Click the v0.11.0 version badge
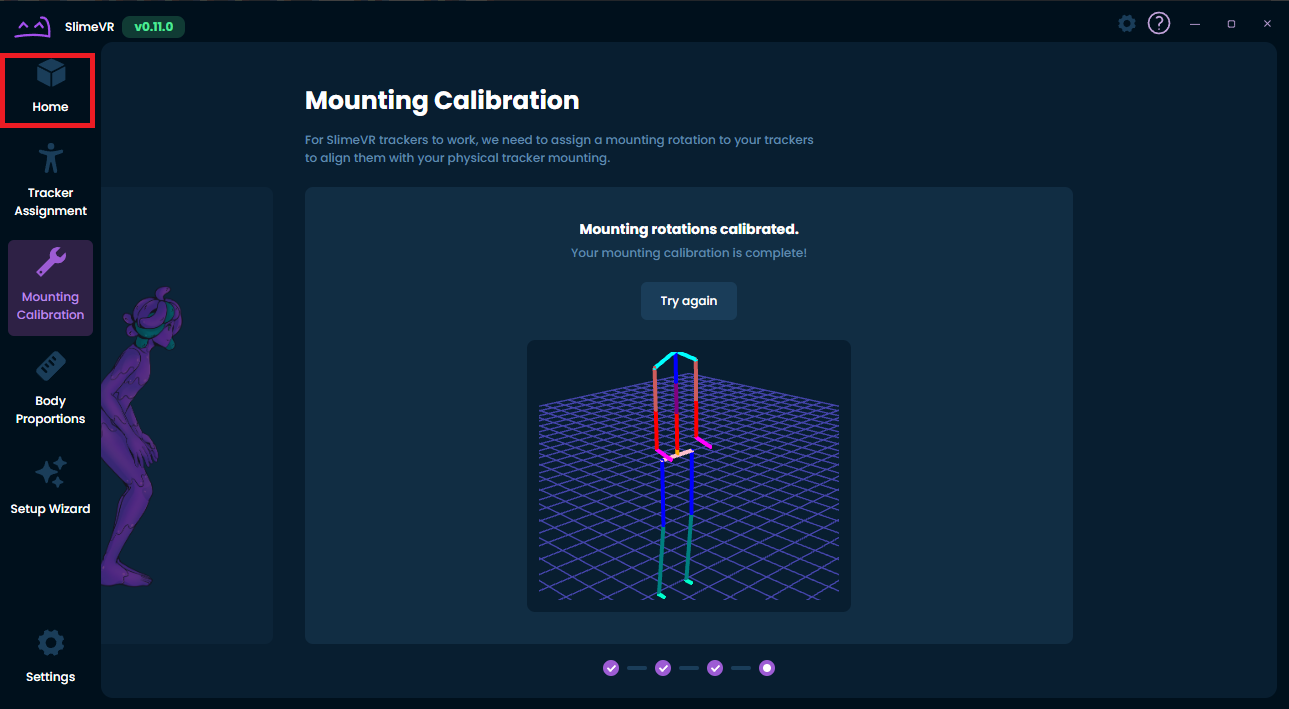Viewport: 1289px width, 709px height. (153, 27)
